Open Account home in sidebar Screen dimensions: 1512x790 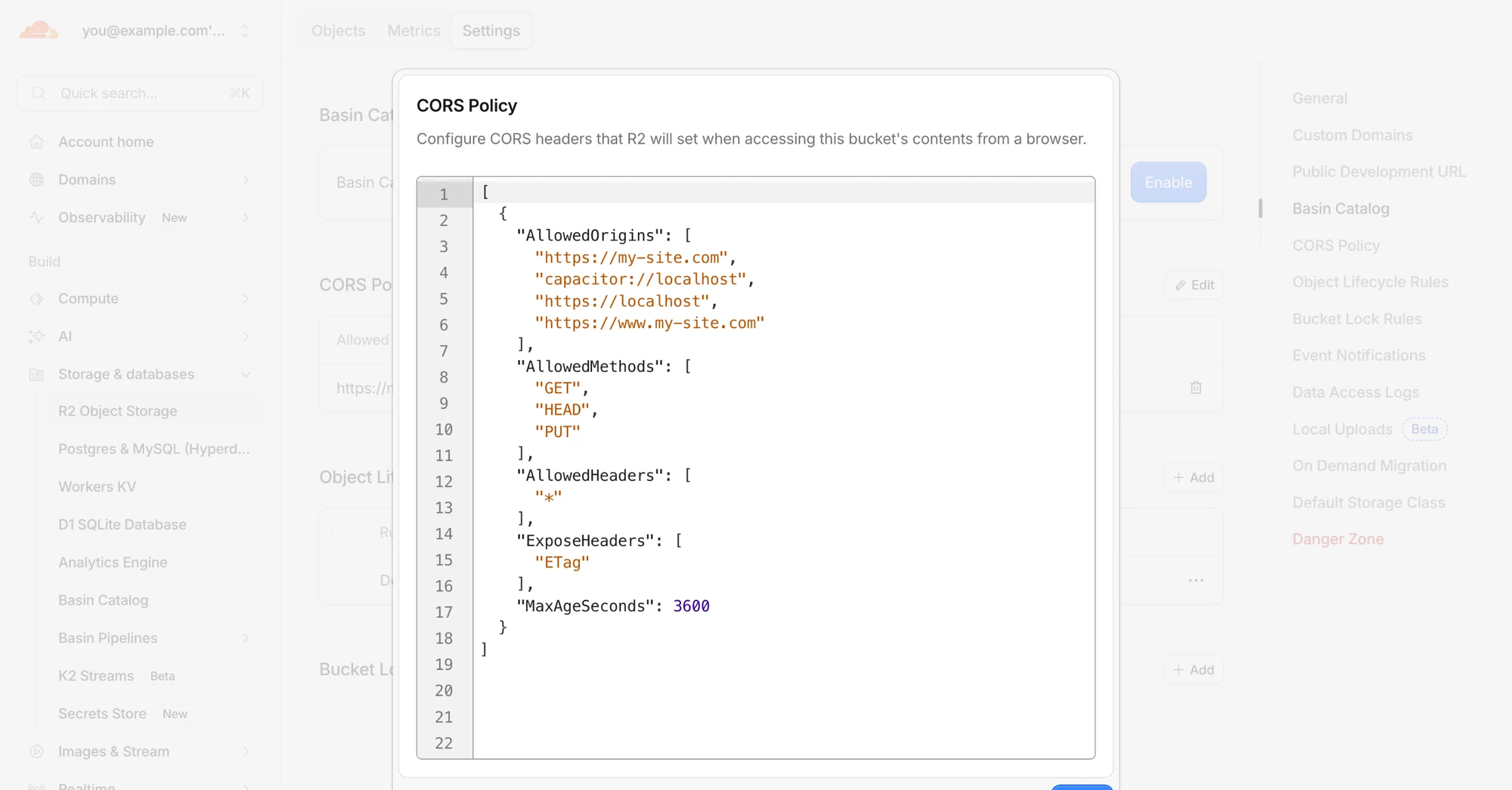(x=106, y=142)
